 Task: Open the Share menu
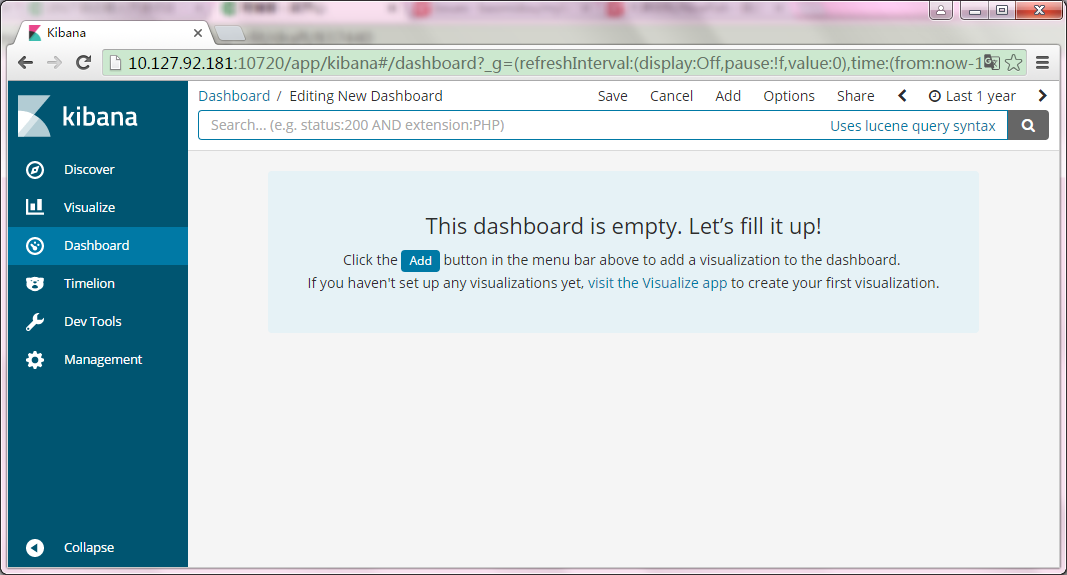point(855,96)
